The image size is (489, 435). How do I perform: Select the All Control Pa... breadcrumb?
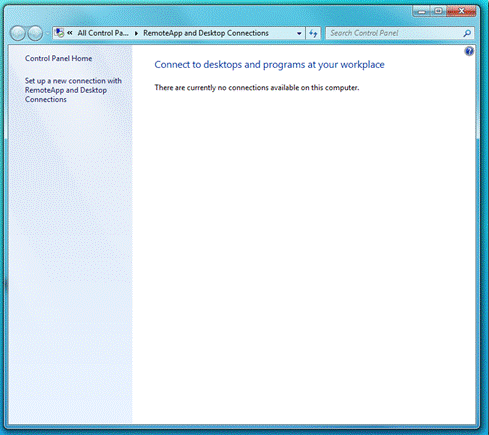pyautogui.click(x=103, y=33)
